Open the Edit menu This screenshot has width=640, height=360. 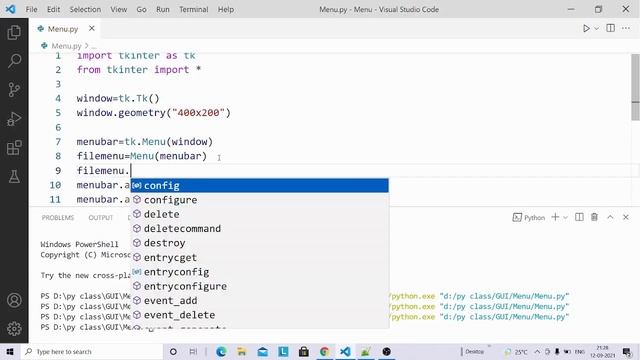(53, 9)
